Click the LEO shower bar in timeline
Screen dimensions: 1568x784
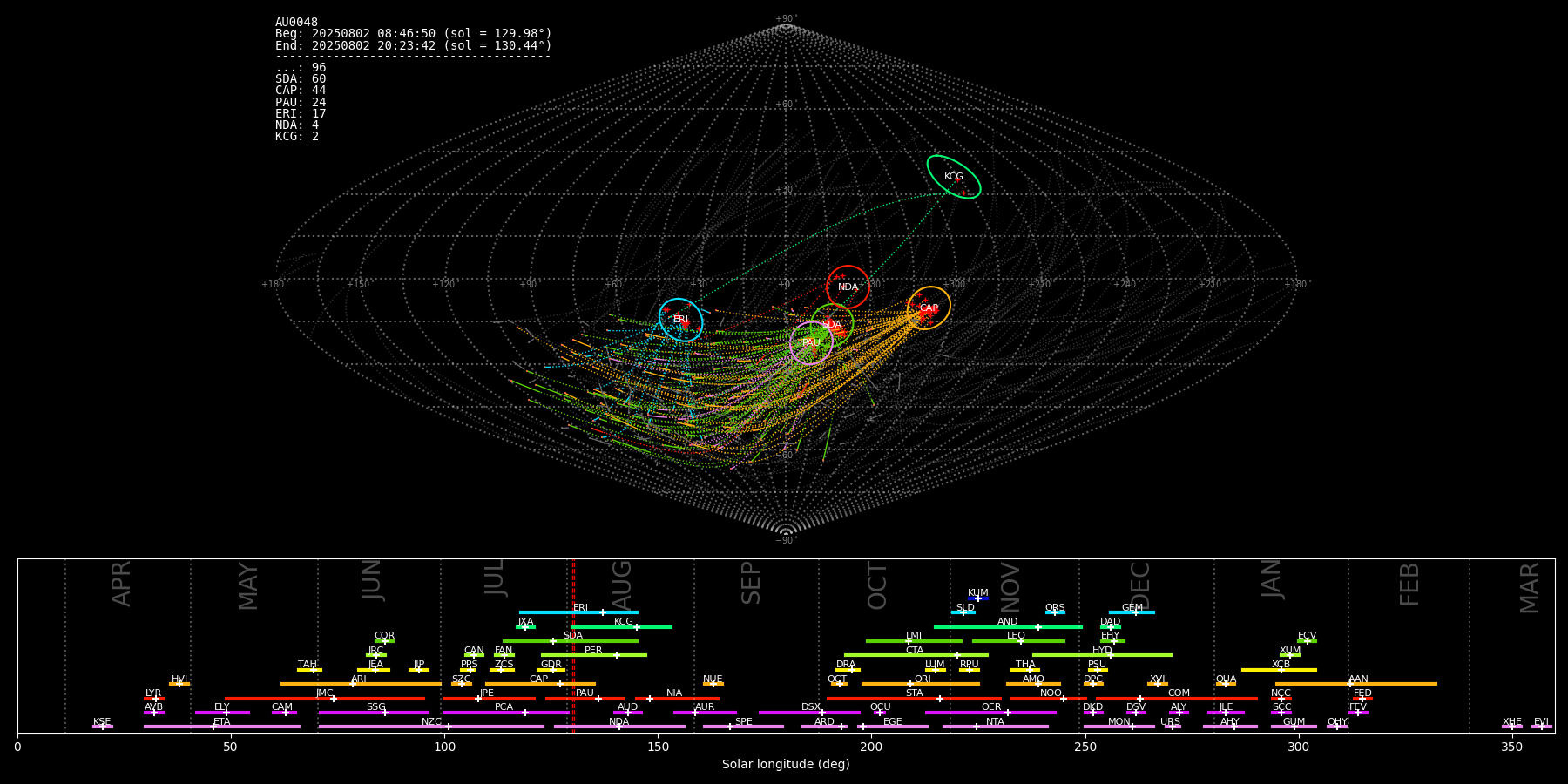(x=1018, y=641)
